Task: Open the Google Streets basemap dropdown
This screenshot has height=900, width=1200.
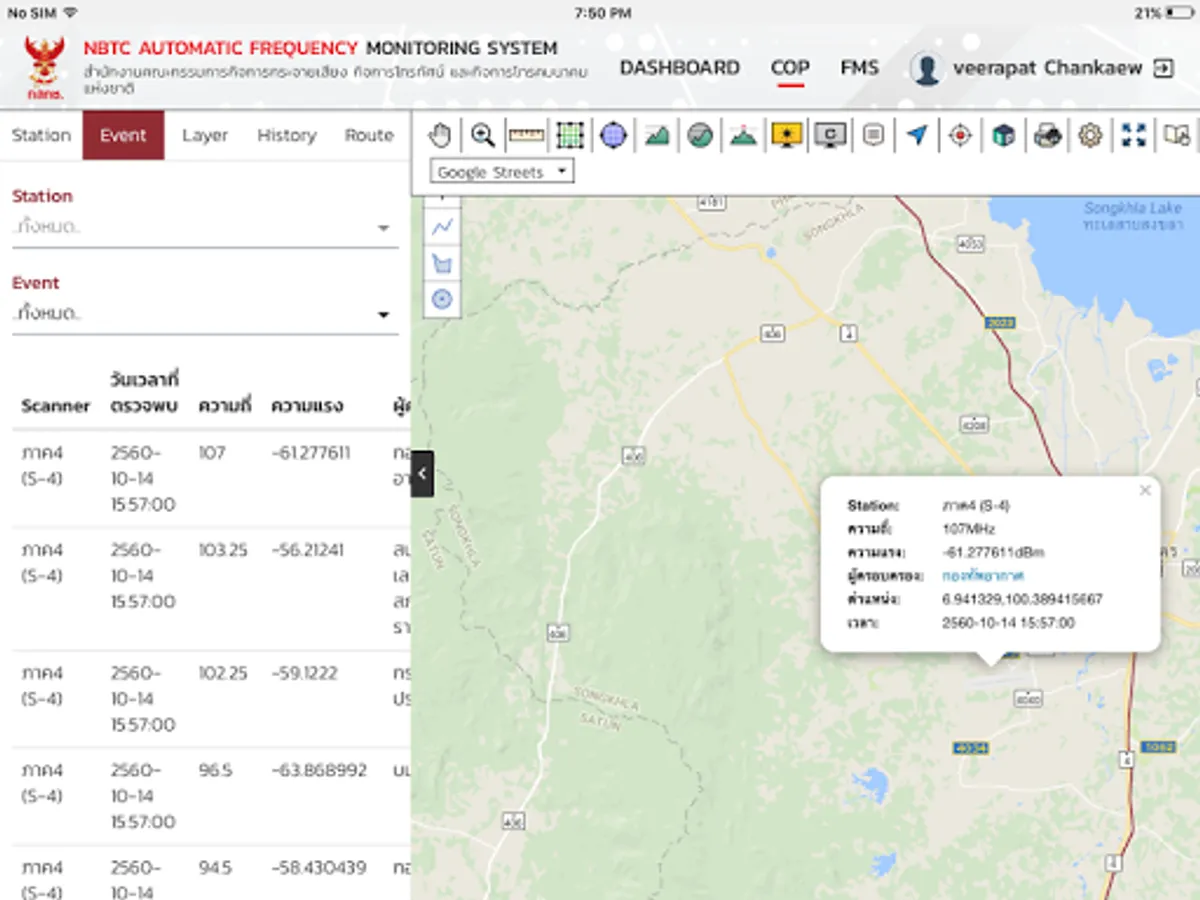Action: point(502,172)
